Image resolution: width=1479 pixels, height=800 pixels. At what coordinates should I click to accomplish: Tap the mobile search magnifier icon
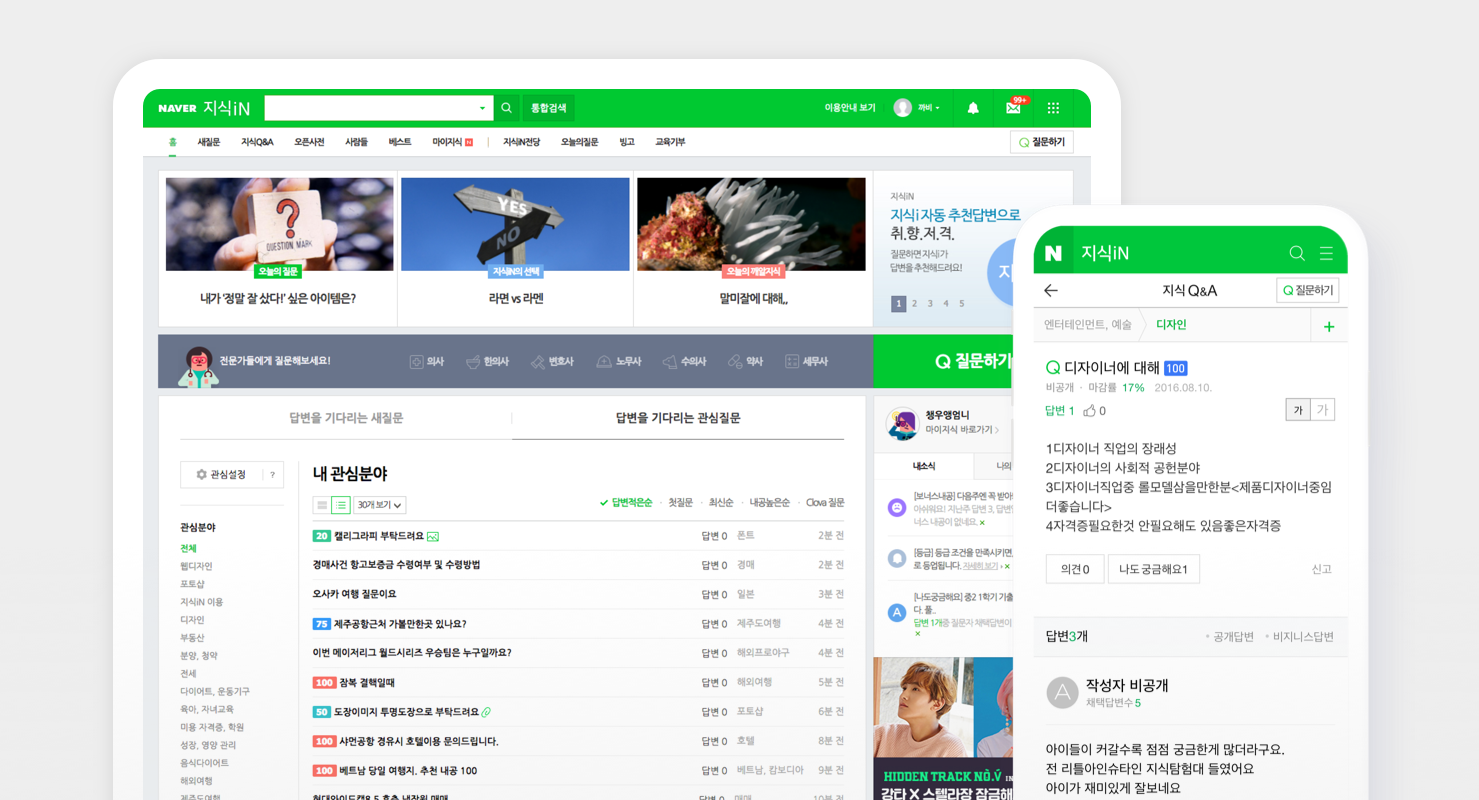coord(1296,254)
